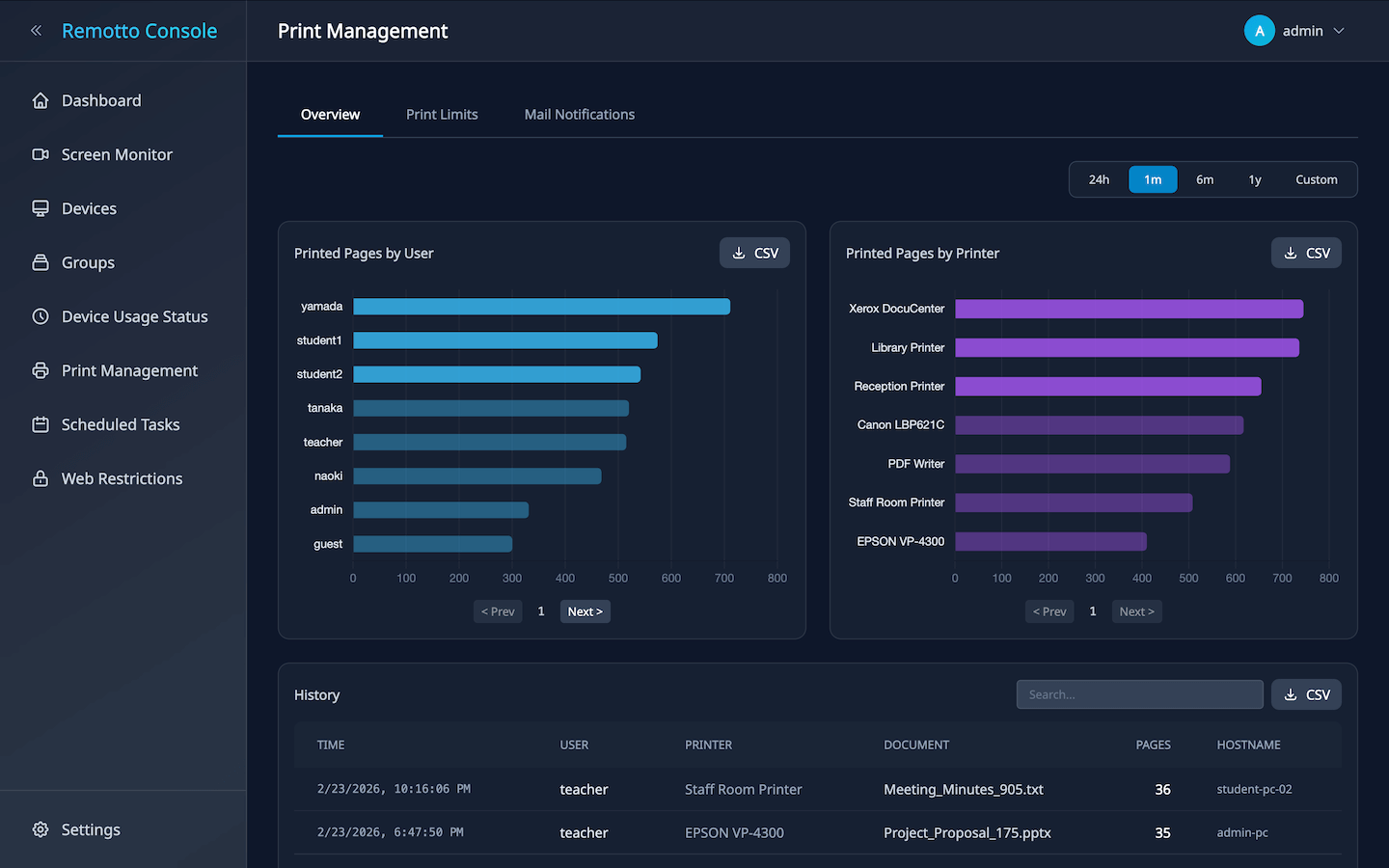Switch to Mail Notifications tab
Screen dimensions: 1389x868
coord(580,114)
